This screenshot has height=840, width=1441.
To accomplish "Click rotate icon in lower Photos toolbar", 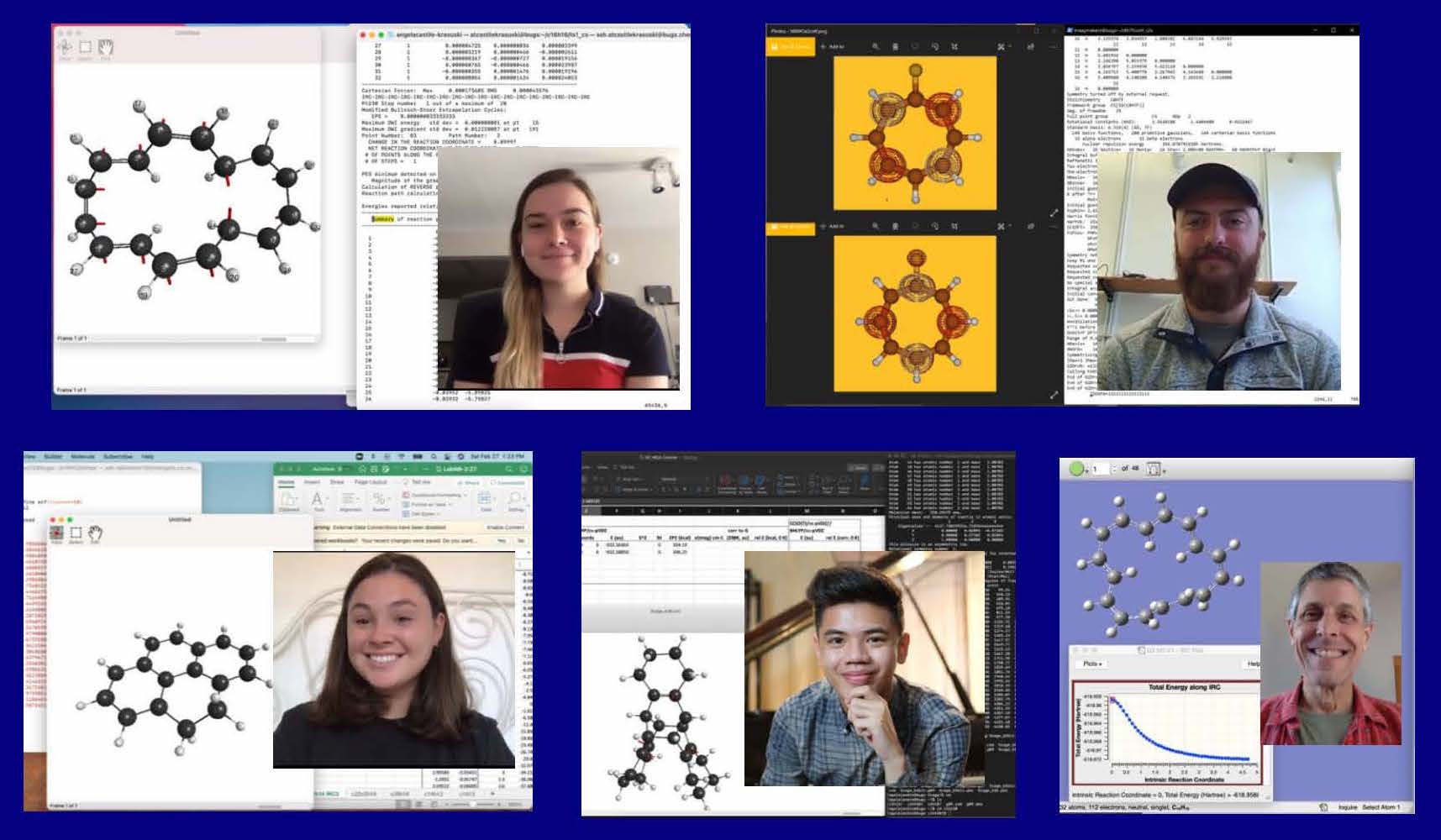I will pyautogui.click(x=935, y=226).
